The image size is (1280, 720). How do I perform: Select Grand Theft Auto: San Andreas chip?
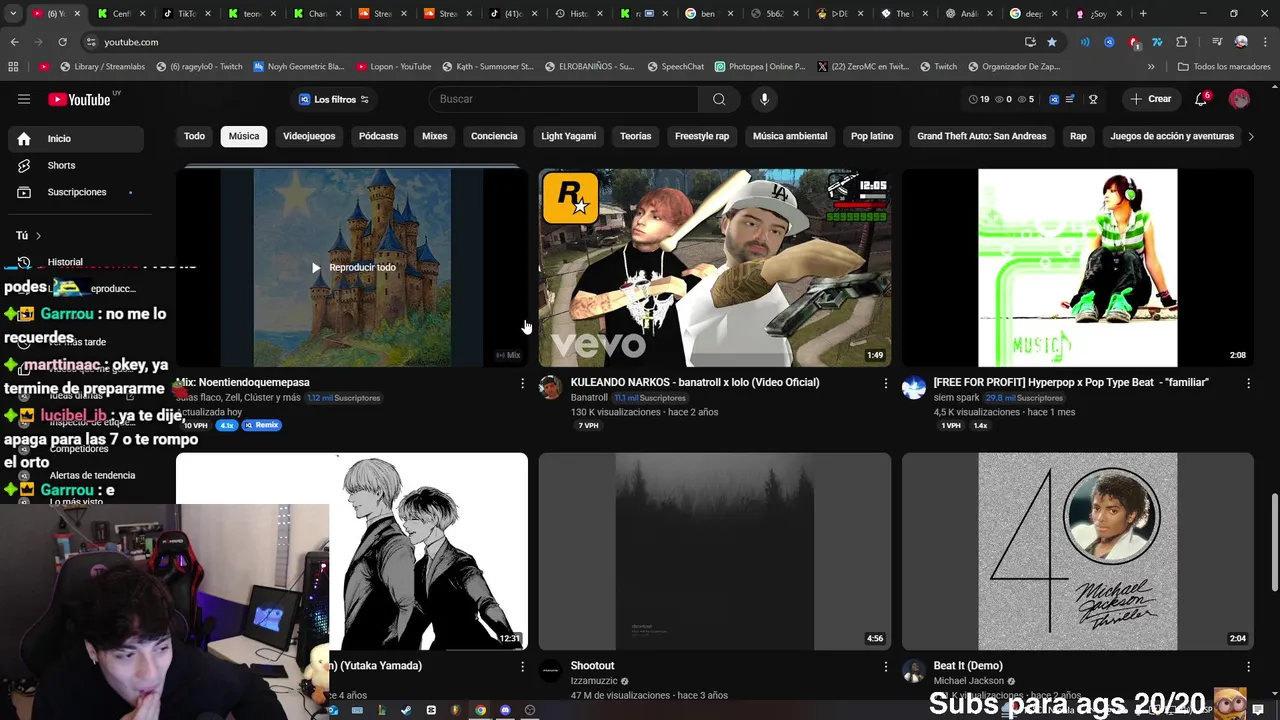pyautogui.click(x=982, y=136)
